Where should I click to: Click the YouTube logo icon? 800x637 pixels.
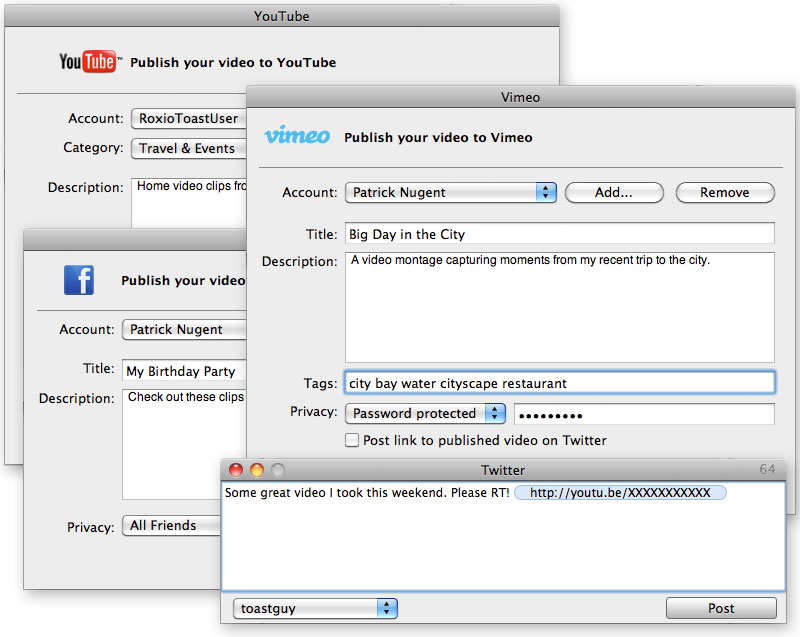[x=88, y=62]
